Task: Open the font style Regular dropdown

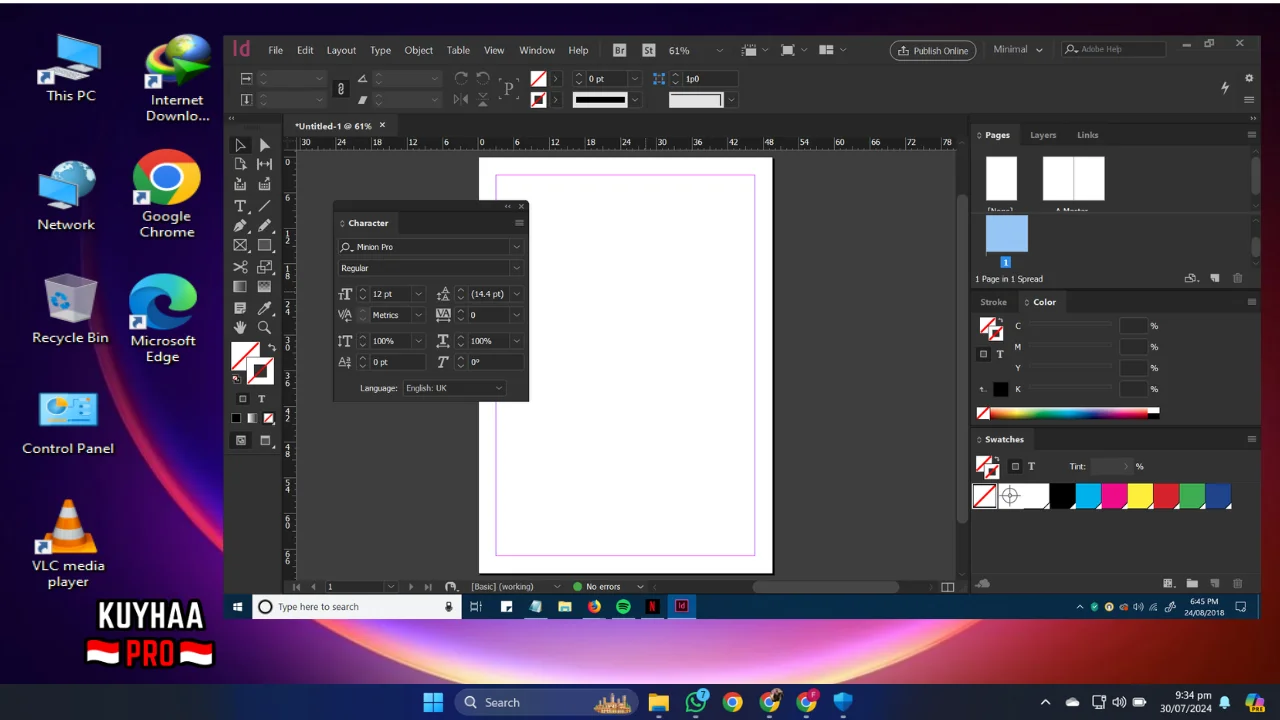Action: 516,268
